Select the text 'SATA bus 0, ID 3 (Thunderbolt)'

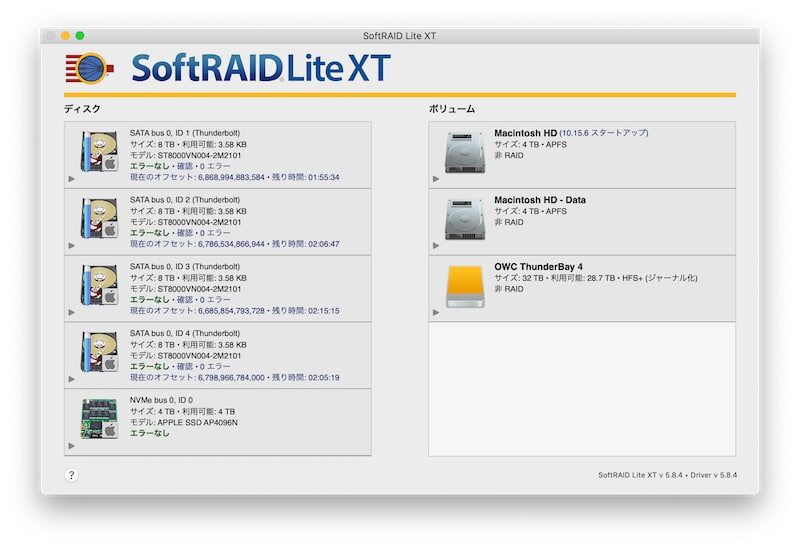coord(185,267)
